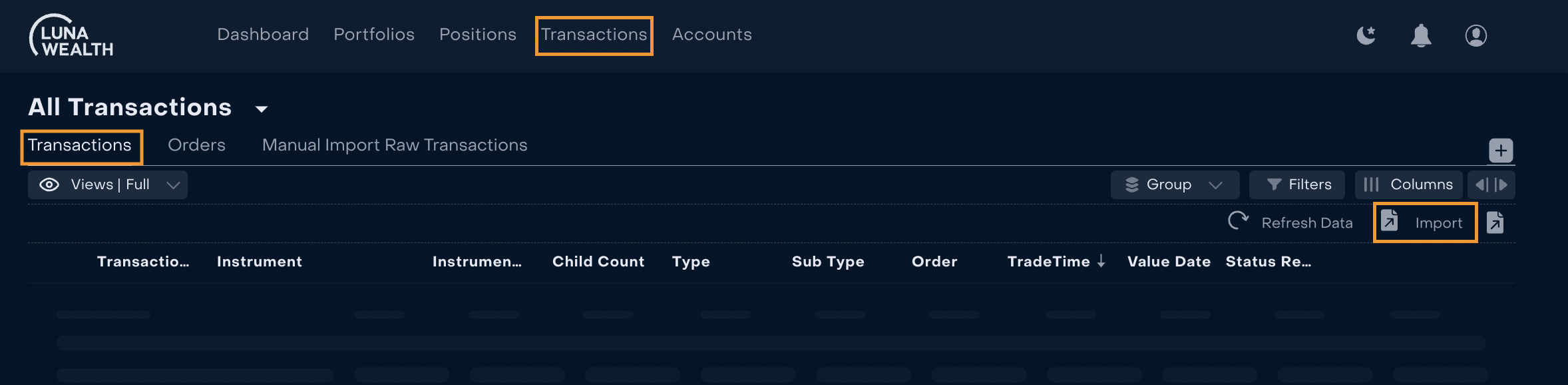Viewport: 1568px width, 385px height.
Task: Switch to the Orders tab
Action: (196, 145)
